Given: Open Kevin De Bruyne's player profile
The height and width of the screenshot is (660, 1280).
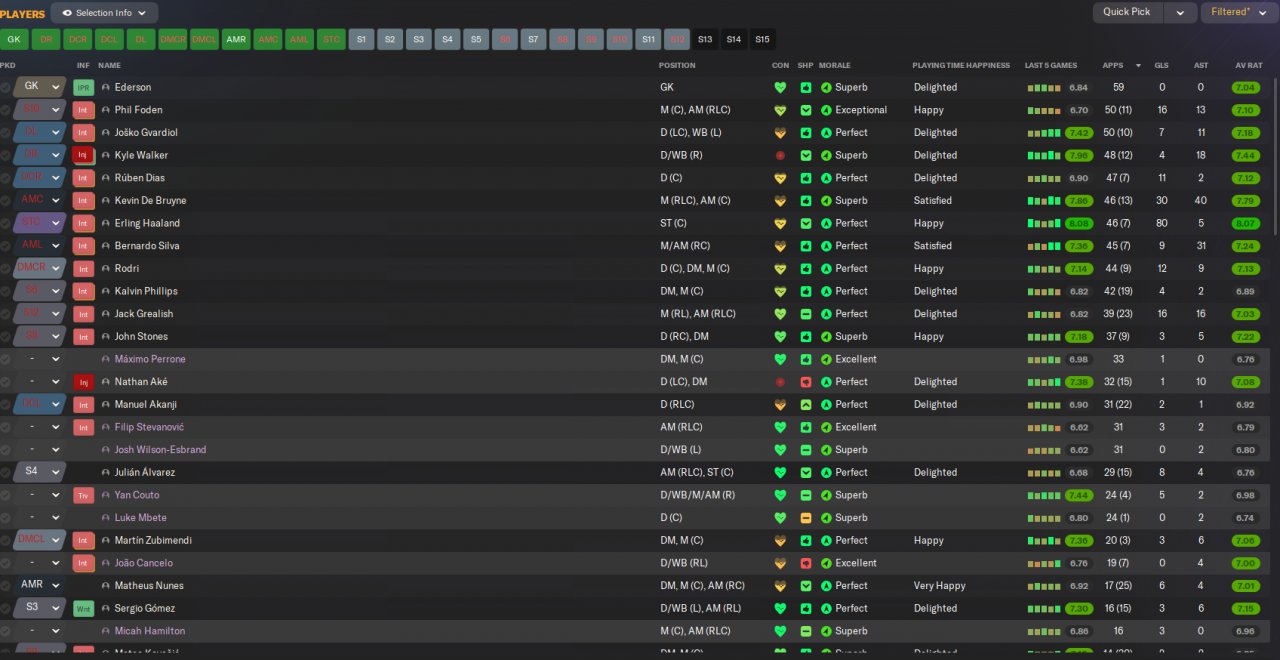Looking at the screenshot, I should coord(150,201).
